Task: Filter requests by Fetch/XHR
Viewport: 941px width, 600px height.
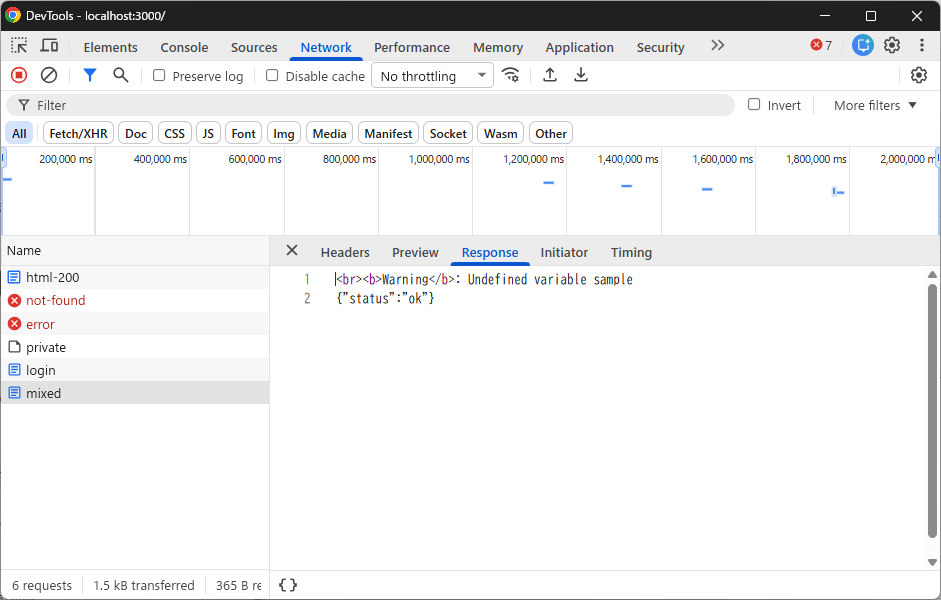Action: click(78, 133)
